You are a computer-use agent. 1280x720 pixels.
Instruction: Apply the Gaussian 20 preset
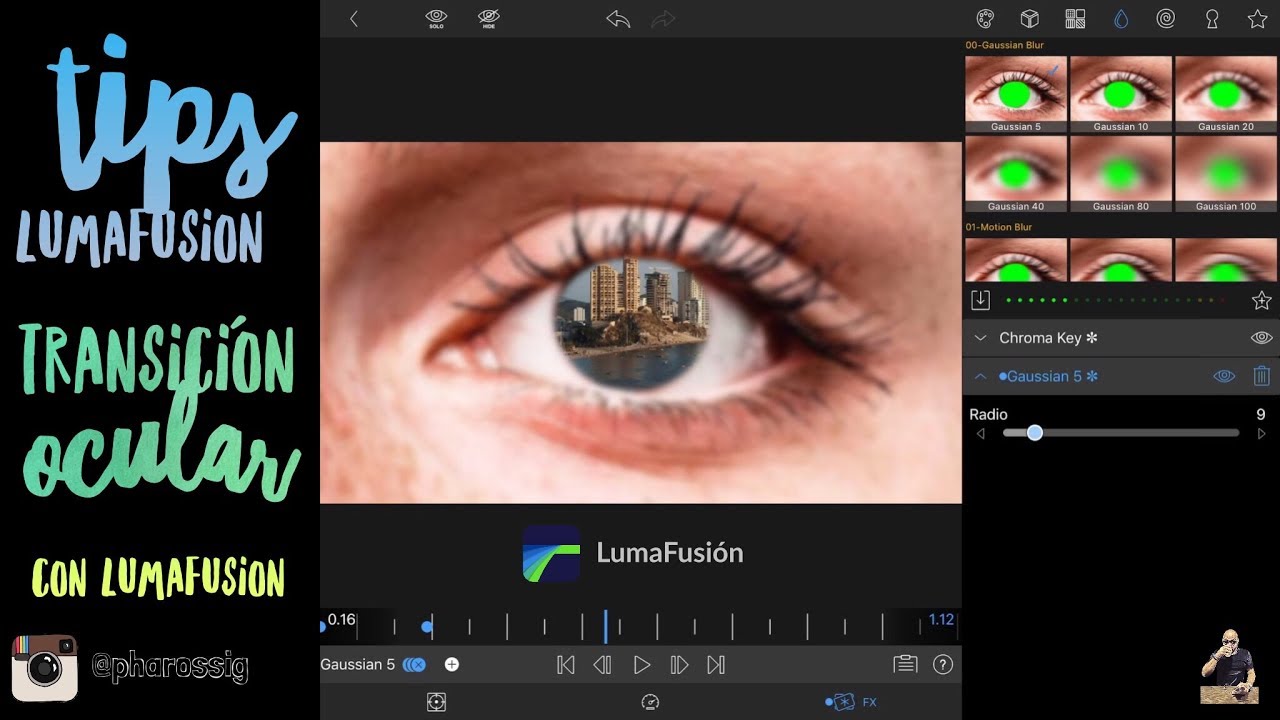[x=1226, y=93]
